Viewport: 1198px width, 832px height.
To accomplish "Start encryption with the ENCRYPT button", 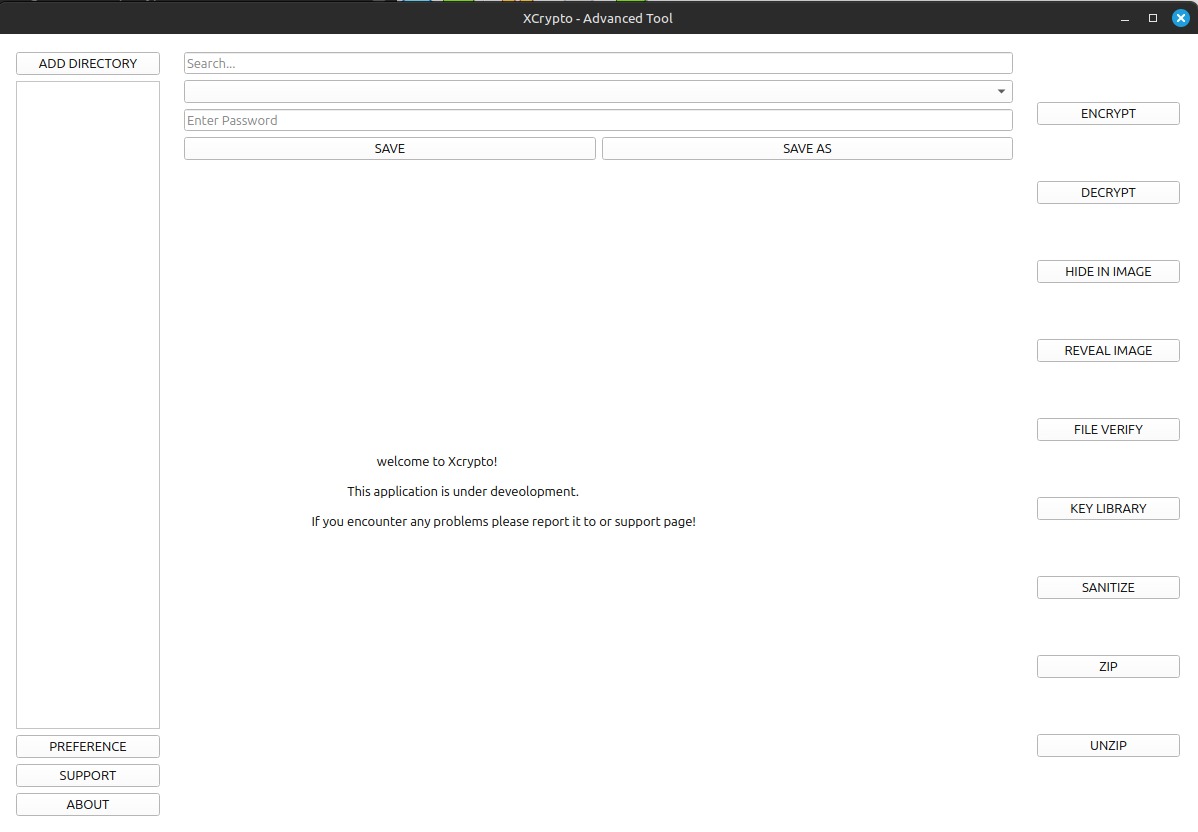I will click(x=1108, y=113).
